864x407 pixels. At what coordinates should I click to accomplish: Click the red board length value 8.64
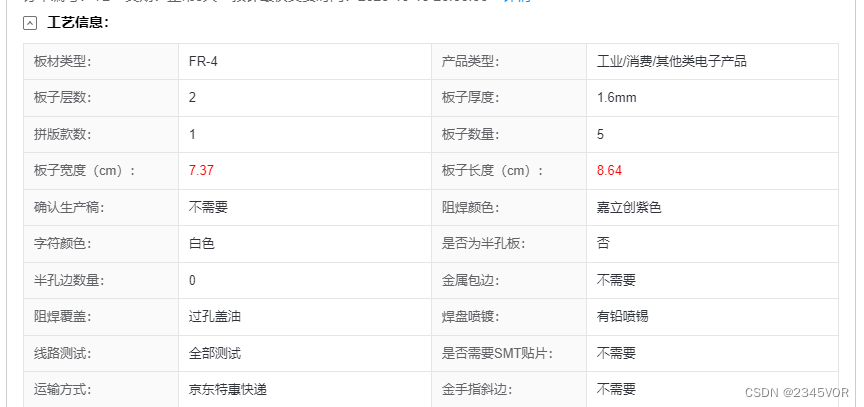pos(609,170)
